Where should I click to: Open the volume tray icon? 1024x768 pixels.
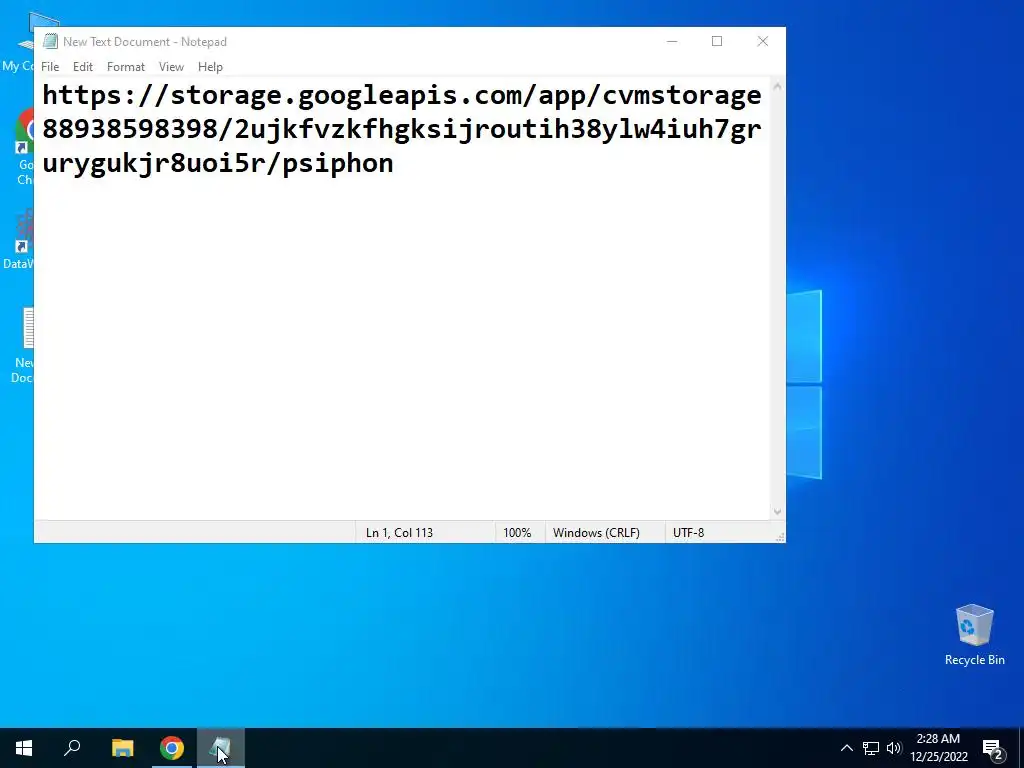point(894,748)
